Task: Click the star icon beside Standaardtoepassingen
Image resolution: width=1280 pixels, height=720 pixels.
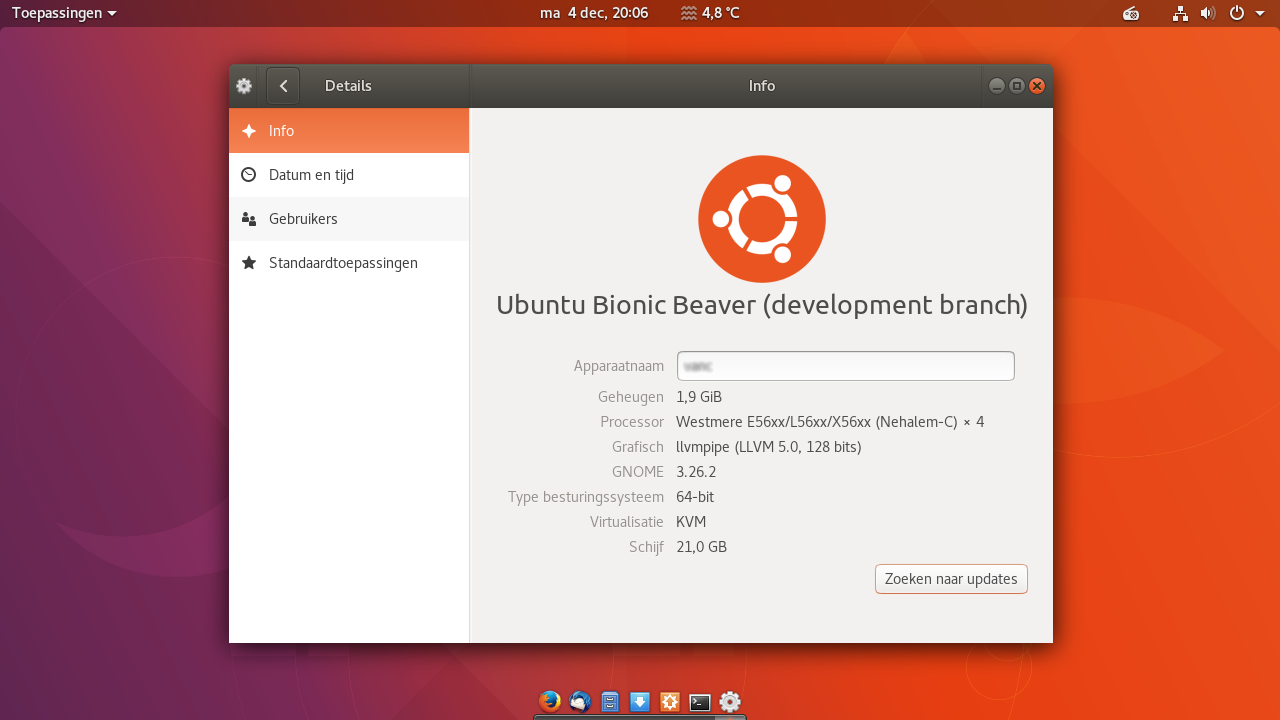Action: (249, 263)
